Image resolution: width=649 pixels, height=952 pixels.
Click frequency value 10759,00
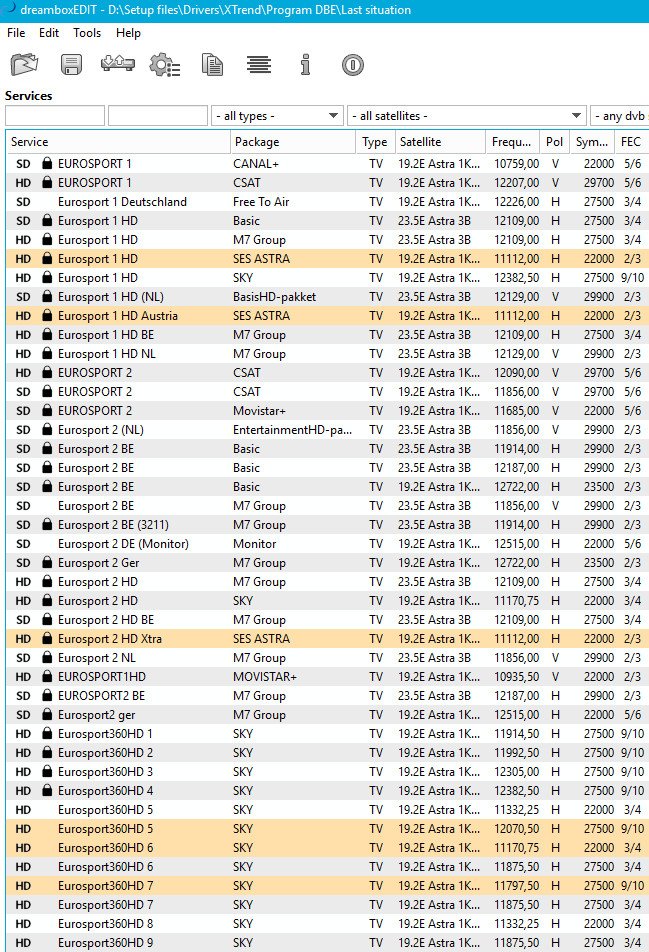[517, 163]
